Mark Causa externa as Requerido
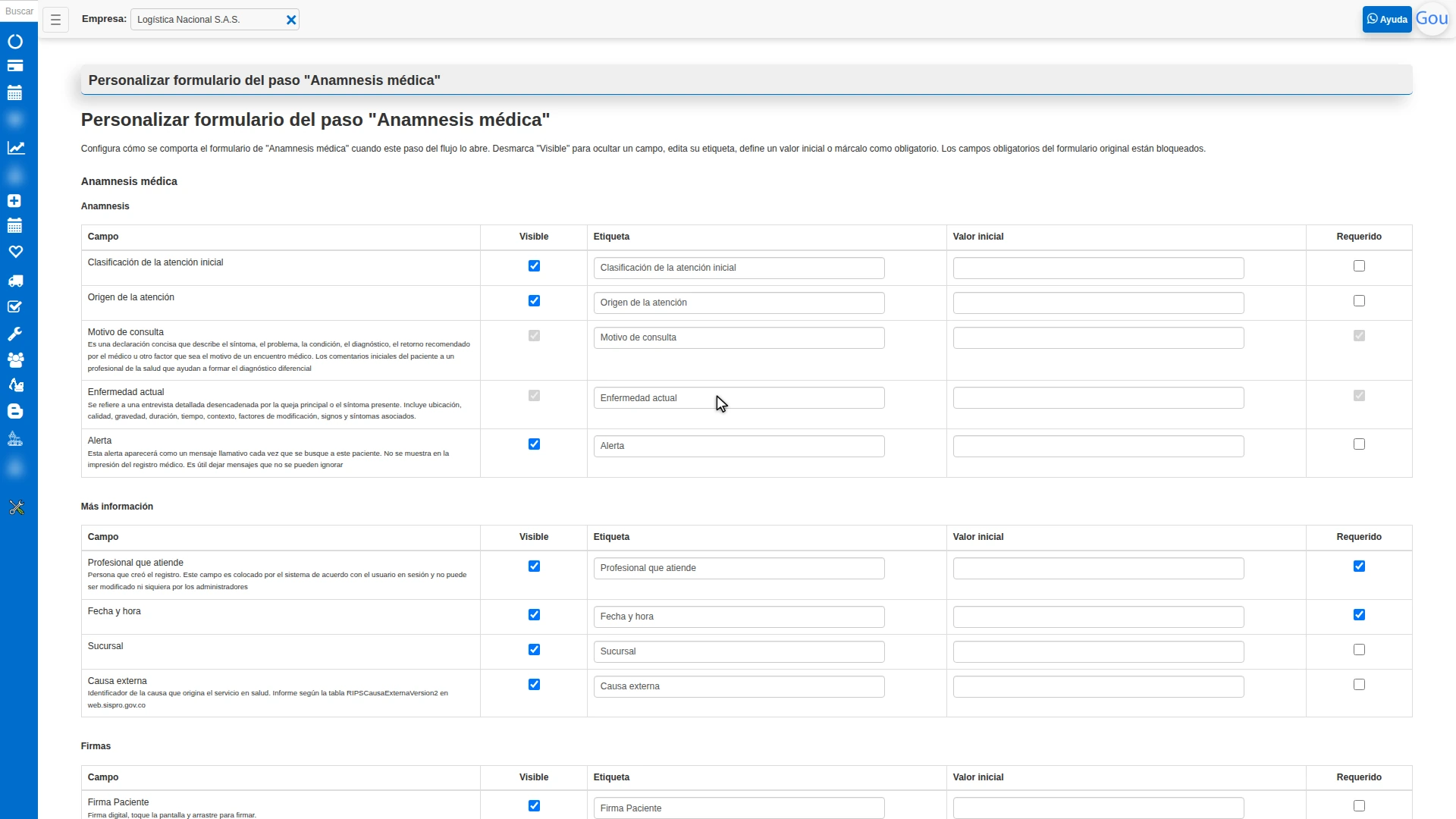Screen dimensions: 1456x819 1359,685
